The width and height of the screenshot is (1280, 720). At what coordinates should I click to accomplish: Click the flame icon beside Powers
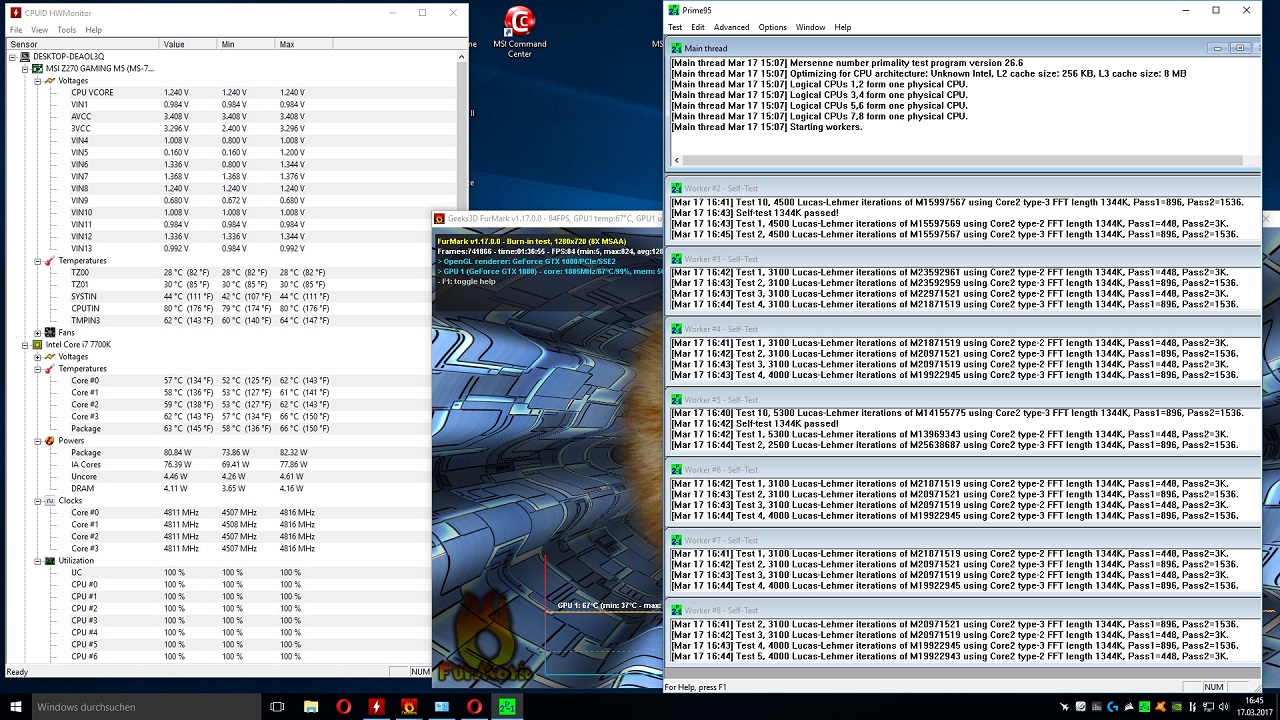coord(50,440)
